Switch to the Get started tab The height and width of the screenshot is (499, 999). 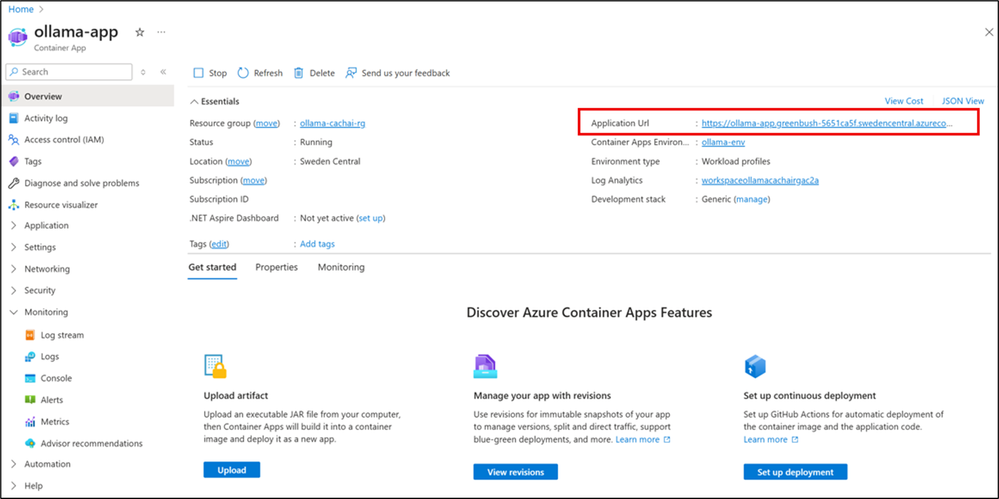click(212, 267)
